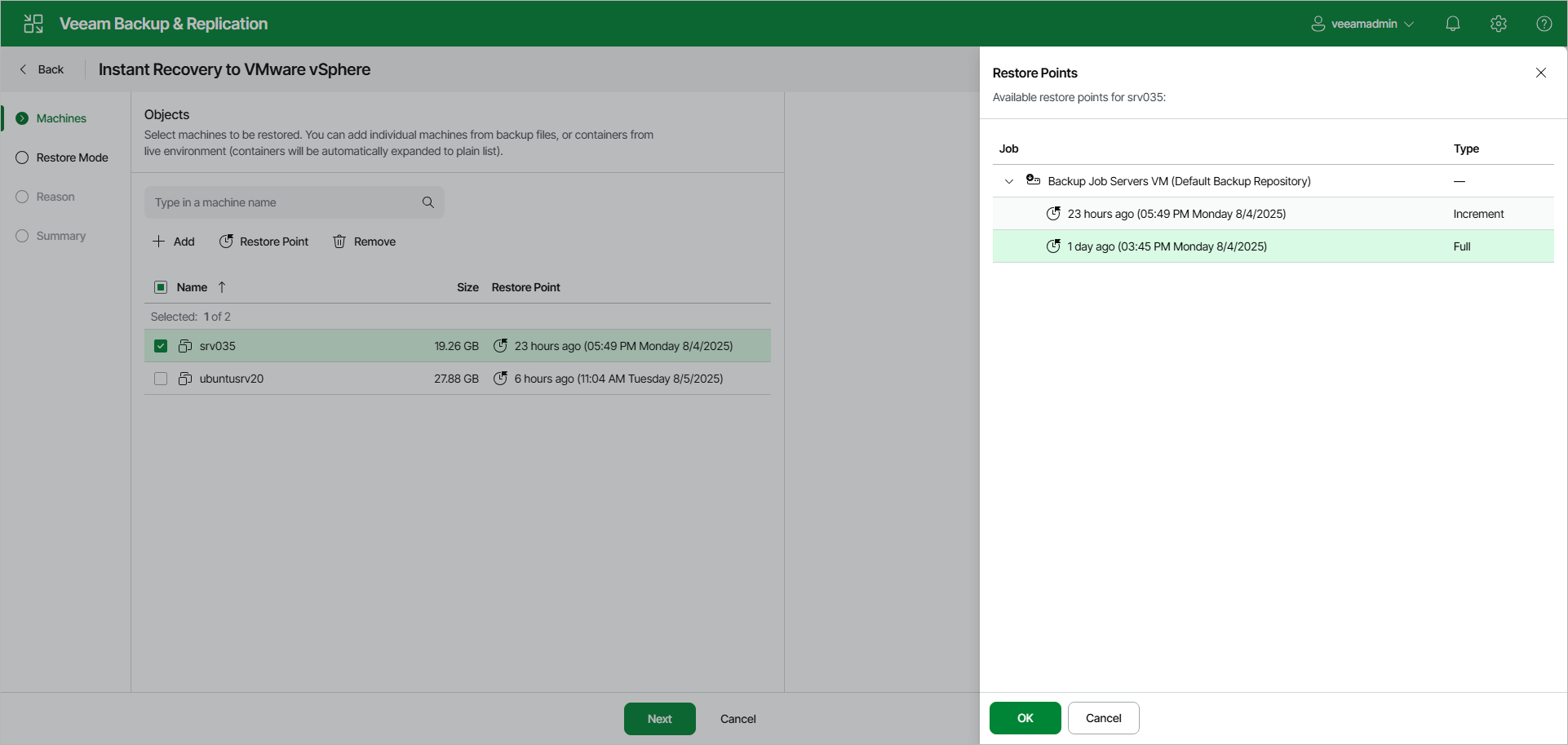Viewport: 1568px width, 745px height.
Task: Click the Veeam main menu grid icon
Action: (33, 24)
